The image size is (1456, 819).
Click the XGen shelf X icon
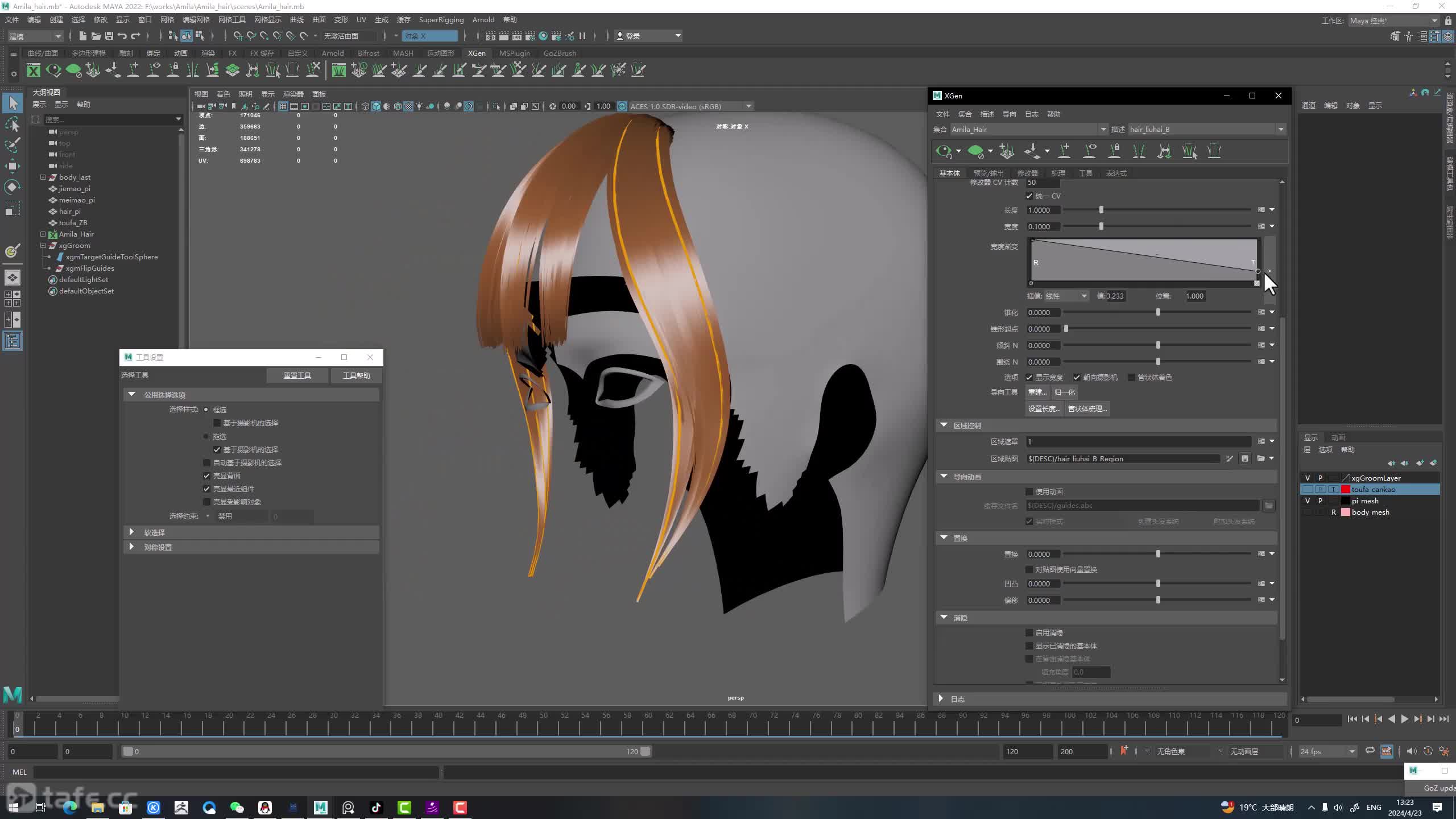click(x=34, y=70)
